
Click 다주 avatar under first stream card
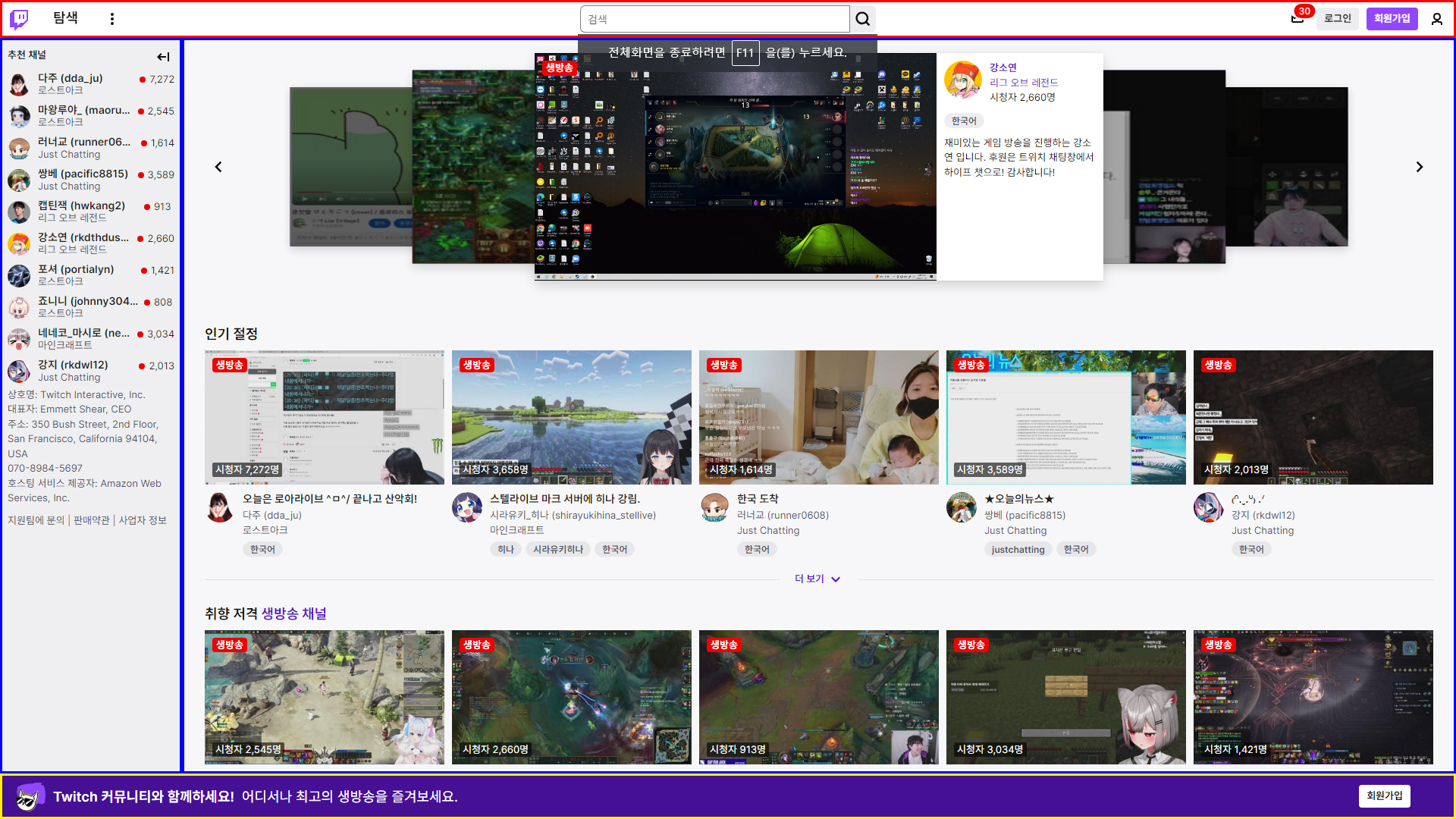(x=220, y=507)
